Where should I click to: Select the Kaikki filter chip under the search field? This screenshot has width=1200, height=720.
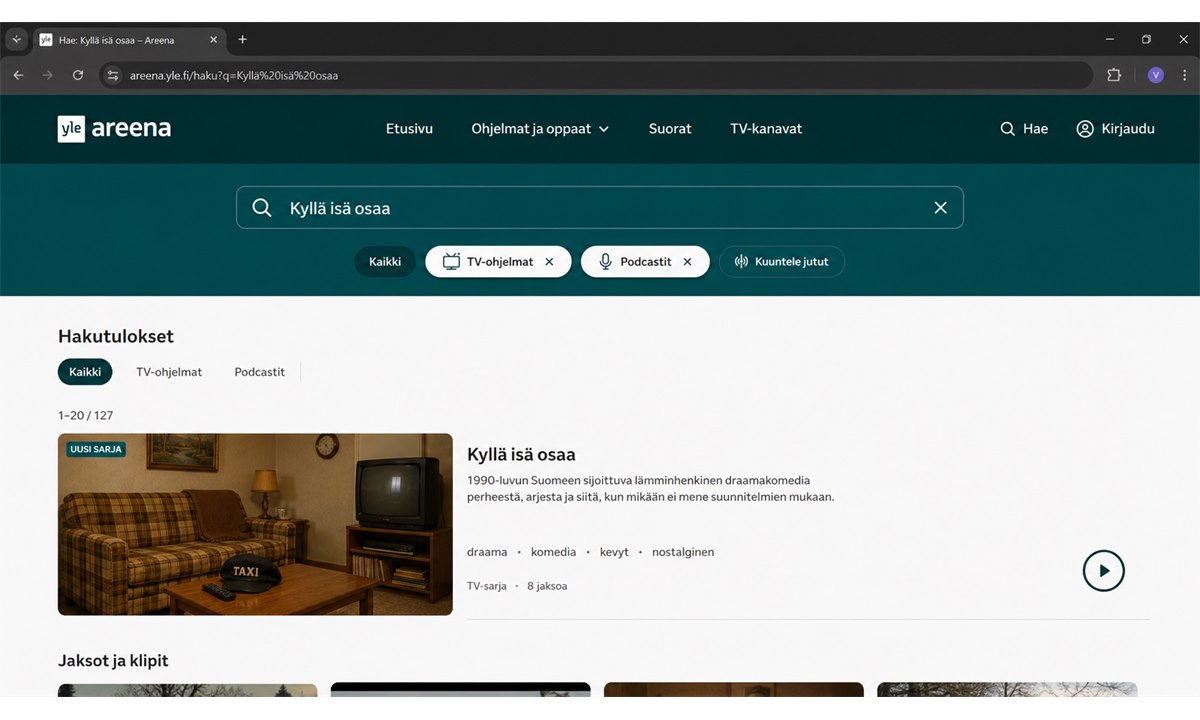coord(385,262)
